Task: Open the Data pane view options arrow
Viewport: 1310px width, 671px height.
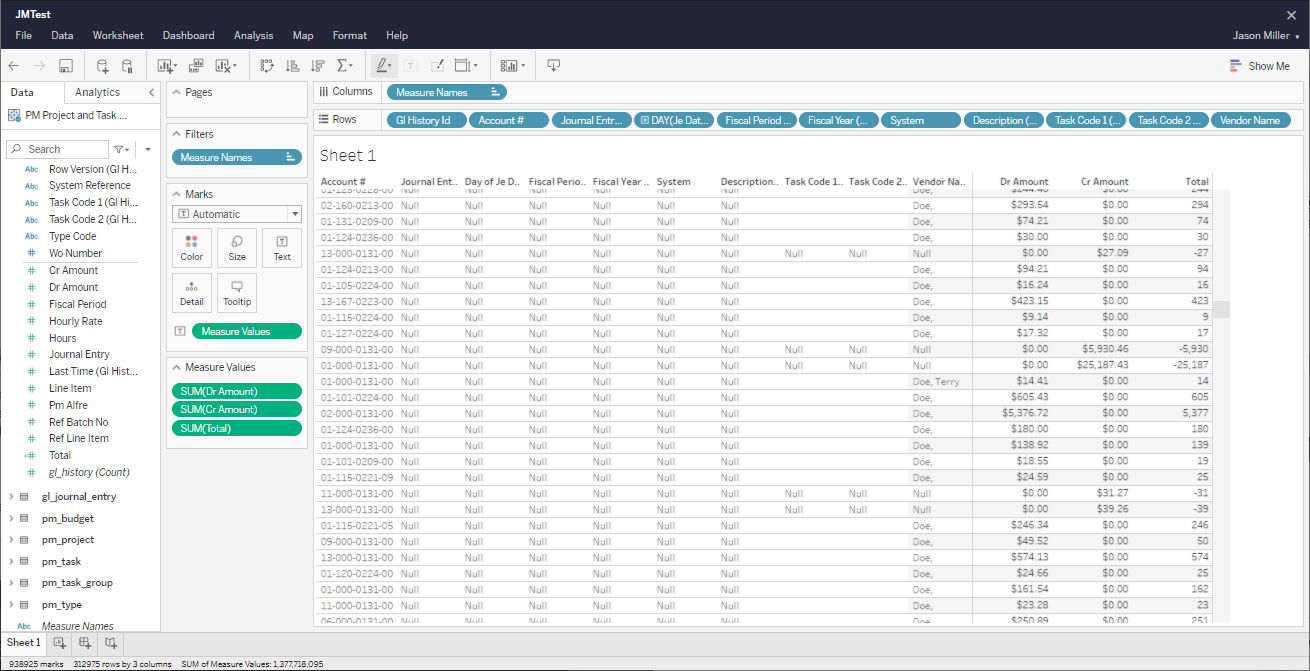Action: pyautogui.click(x=148, y=149)
